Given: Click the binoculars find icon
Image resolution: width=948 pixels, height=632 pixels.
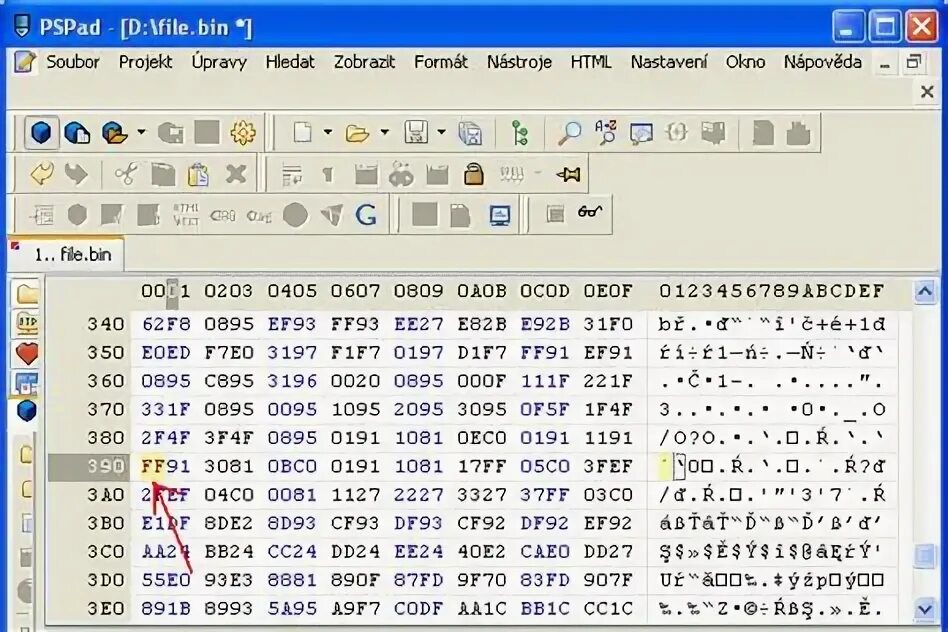Looking at the screenshot, I should [x=401, y=175].
